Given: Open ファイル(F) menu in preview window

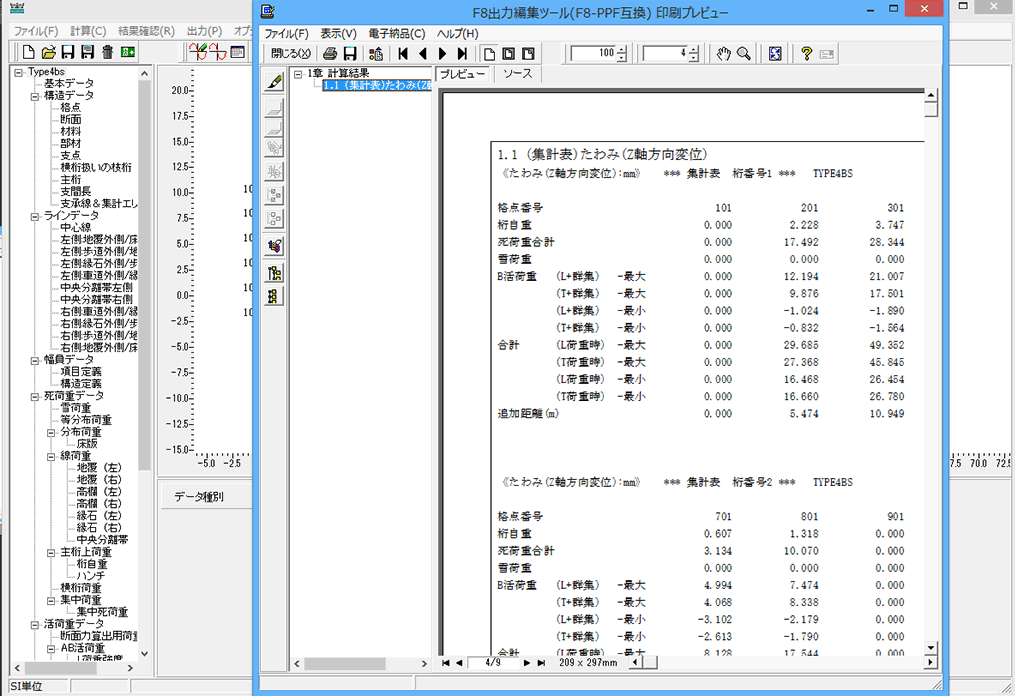Looking at the screenshot, I should [286, 34].
